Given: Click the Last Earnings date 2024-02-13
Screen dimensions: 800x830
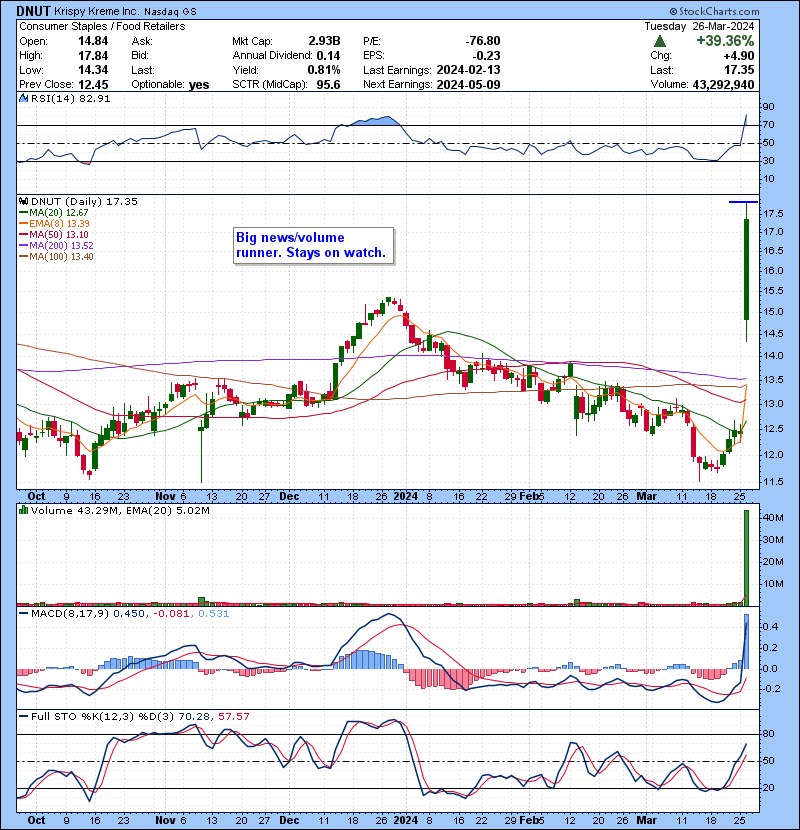Looking at the screenshot, I should 468,70.
